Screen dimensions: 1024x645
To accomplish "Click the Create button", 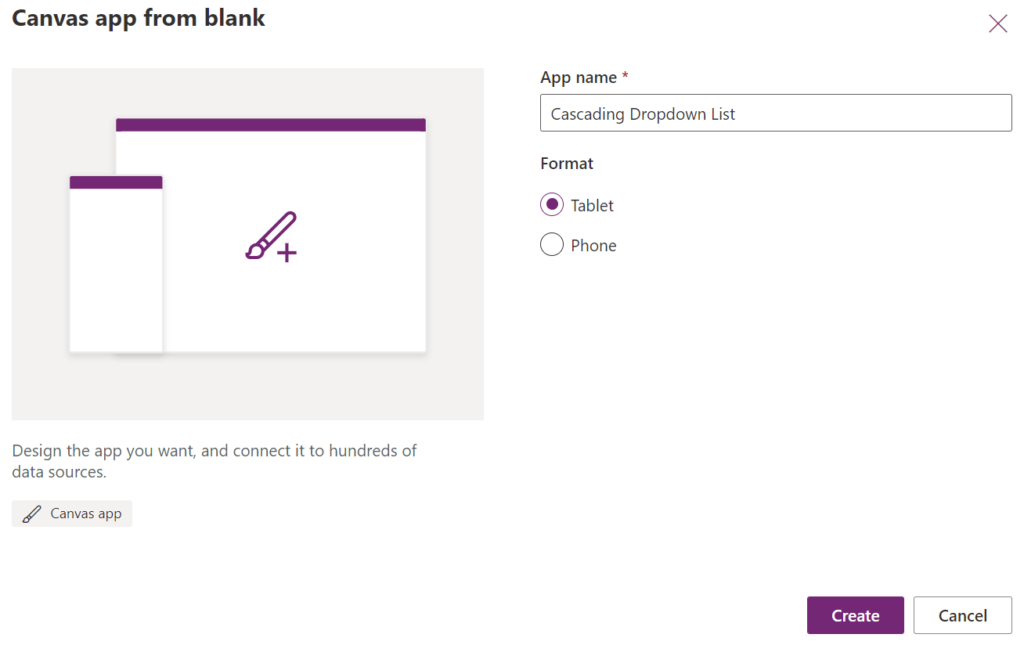I will point(855,615).
